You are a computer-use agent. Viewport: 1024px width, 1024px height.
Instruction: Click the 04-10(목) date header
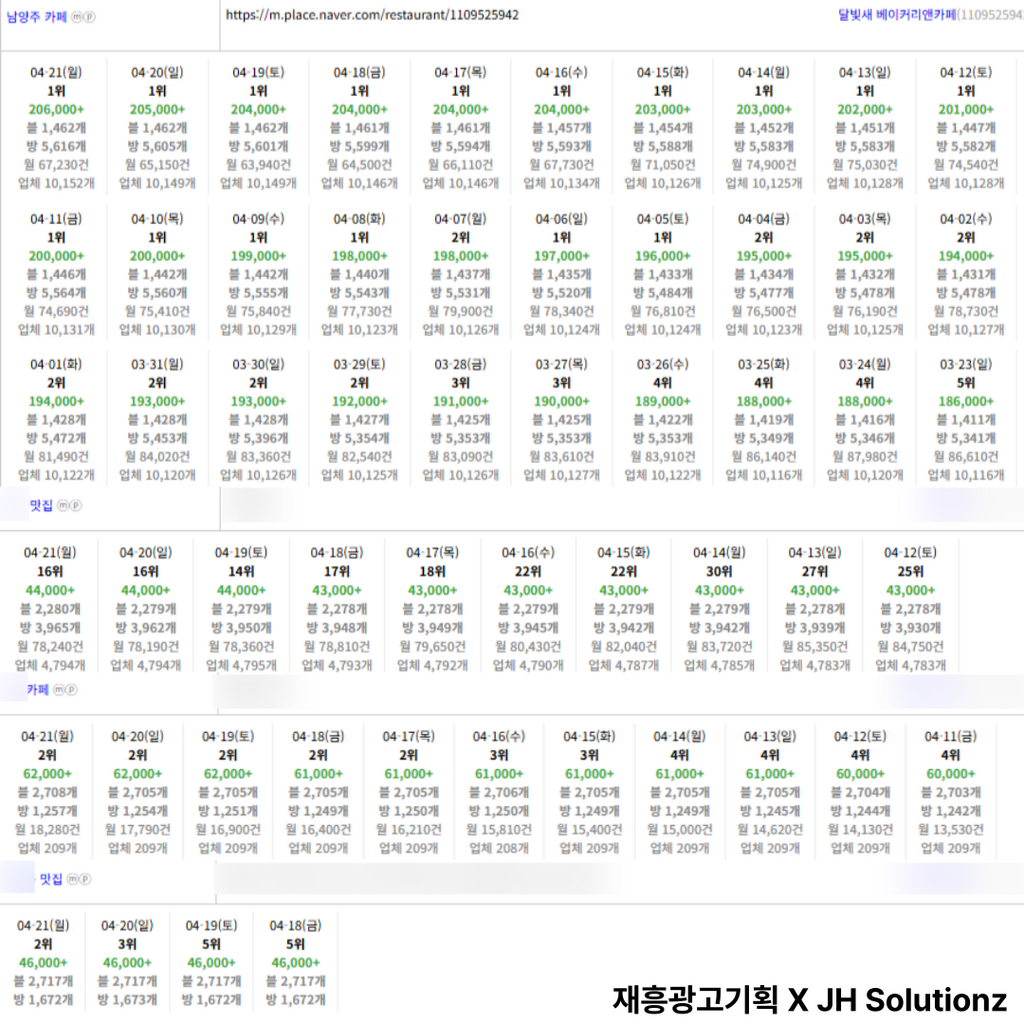[157, 219]
